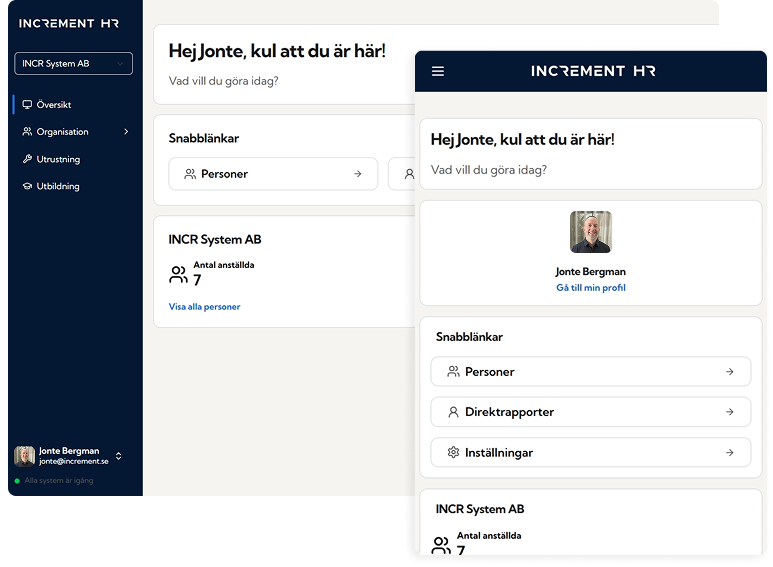
Task: Click the arrow in the Inställningar row
Action: tap(730, 453)
